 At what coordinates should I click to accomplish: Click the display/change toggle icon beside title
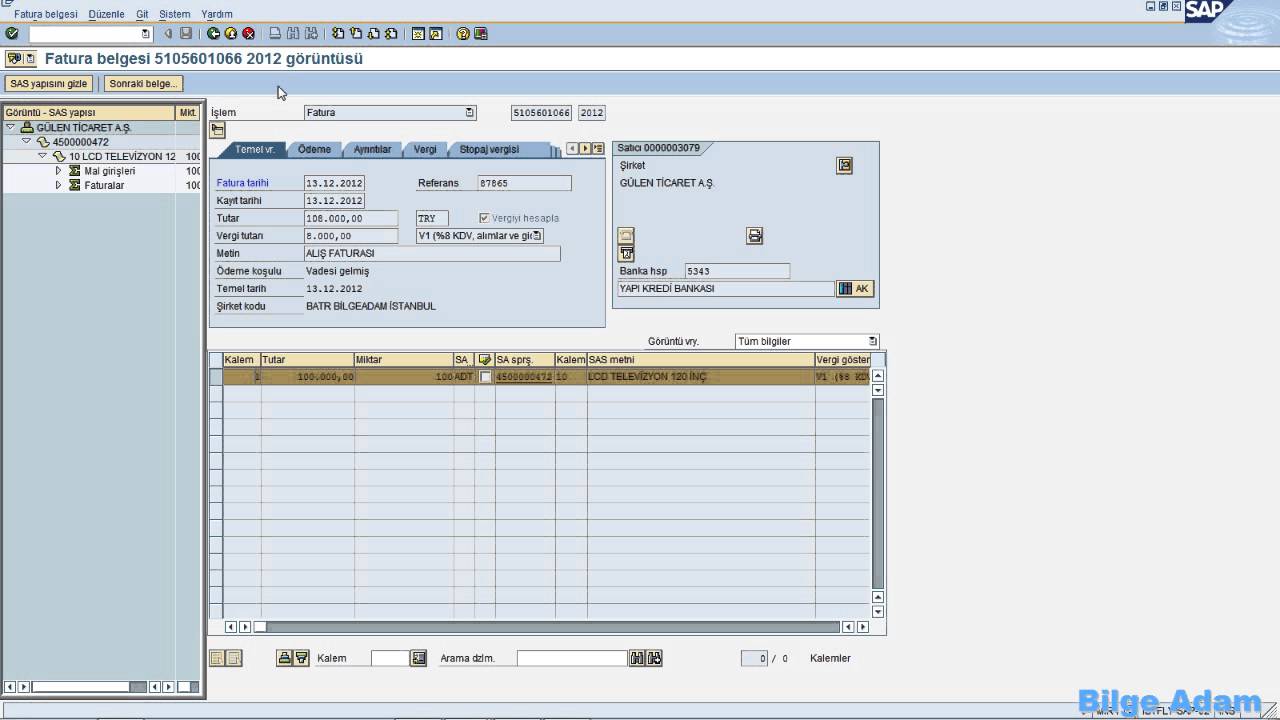coord(13,59)
